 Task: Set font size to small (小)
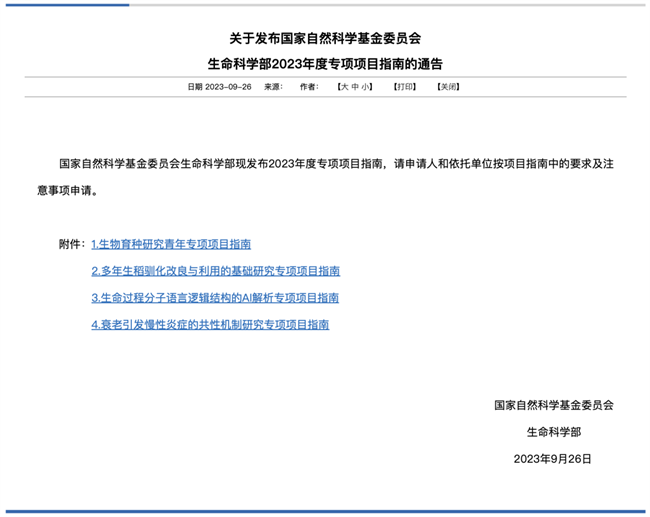click(x=365, y=87)
